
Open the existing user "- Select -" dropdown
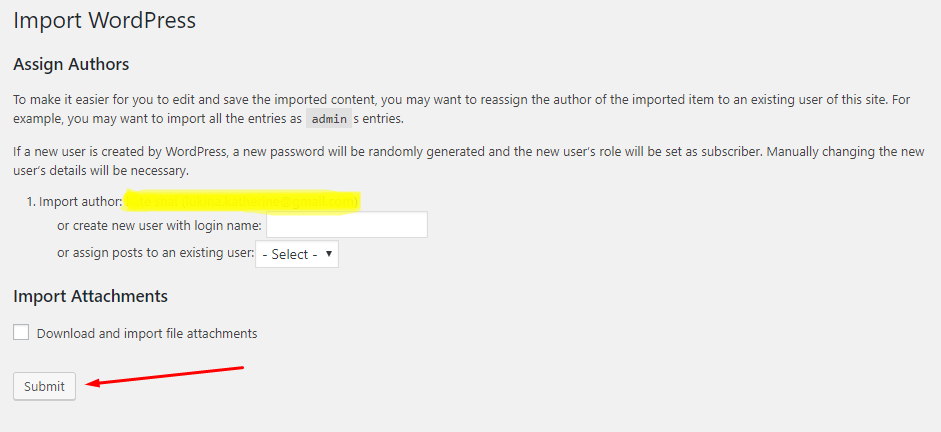click(x=296, y=254)
